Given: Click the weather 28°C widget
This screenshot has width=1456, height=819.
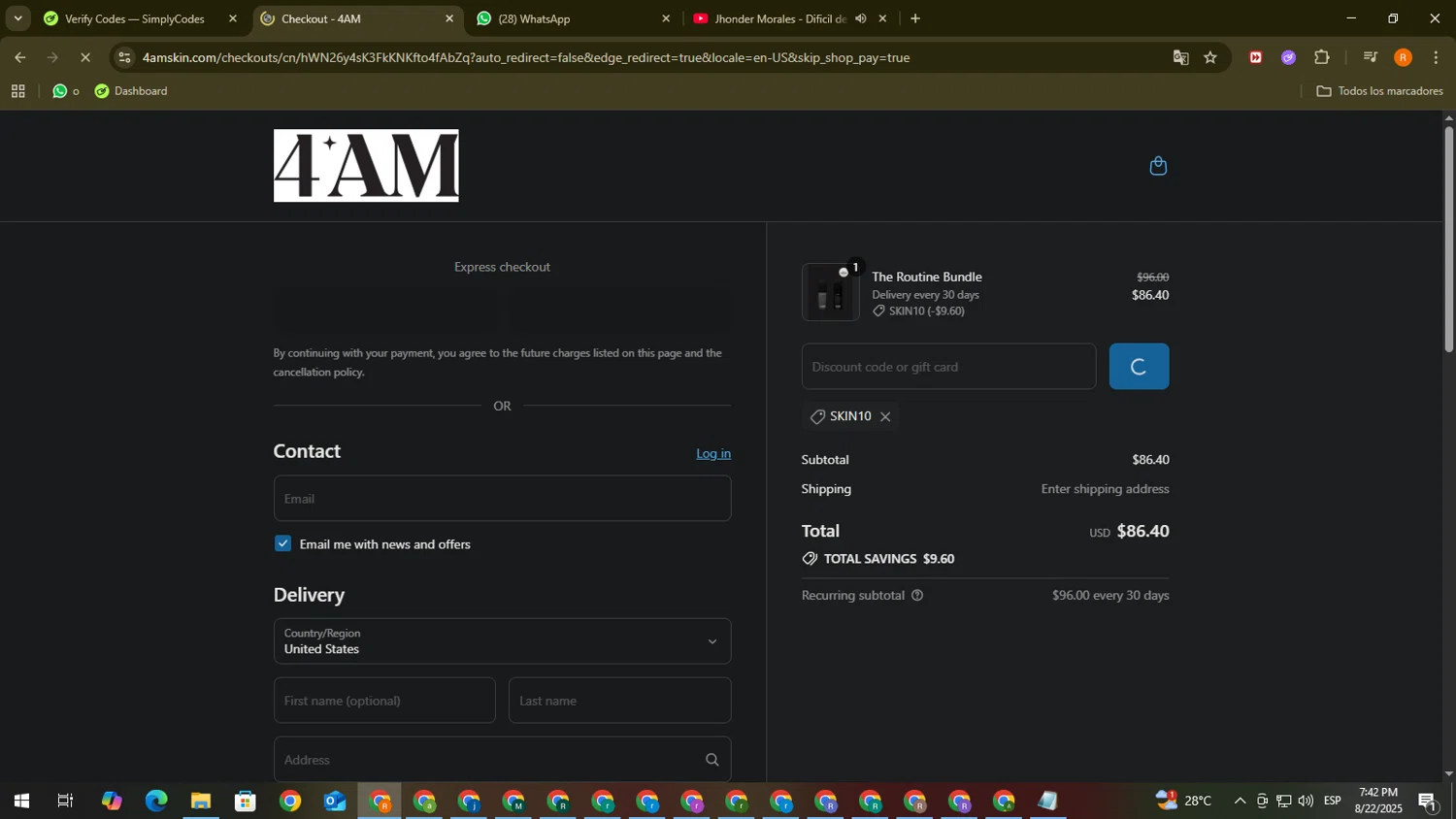Looking at the screenshot, I should pyautogui.click(x=1184, y=802).
